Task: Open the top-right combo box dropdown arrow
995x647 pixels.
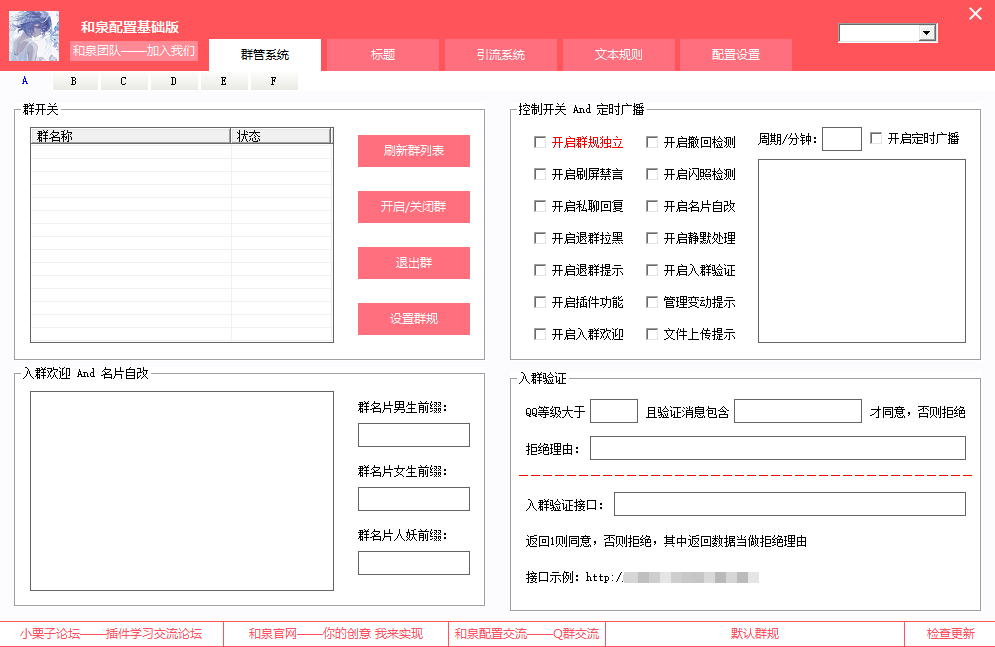Action: [x=927, y=34]
